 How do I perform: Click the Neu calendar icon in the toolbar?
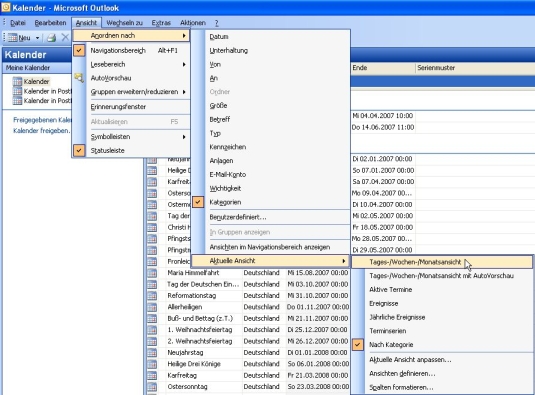tap(13, 38)
